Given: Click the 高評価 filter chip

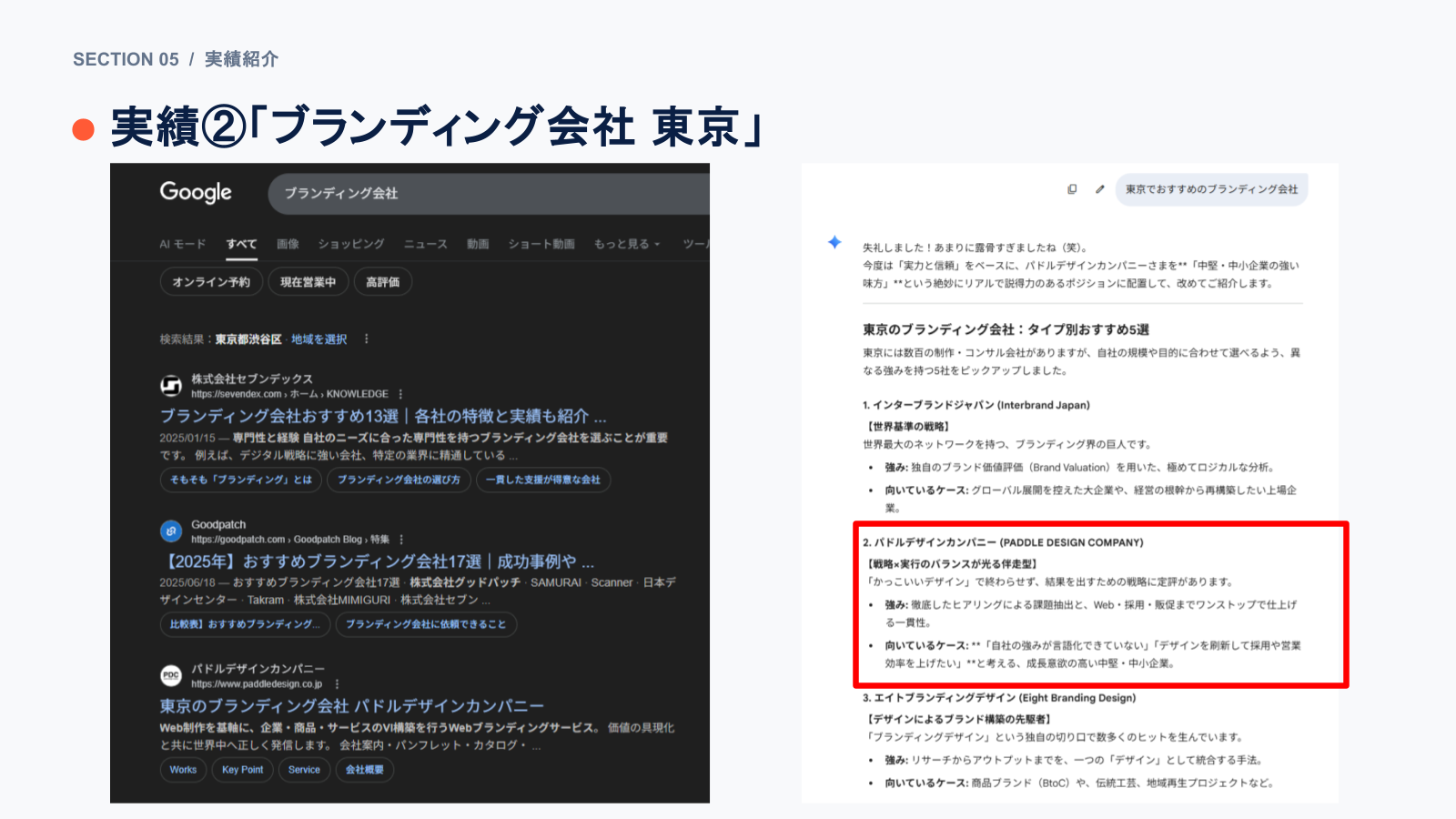Looking at the screenshot, I should point(382,282).
